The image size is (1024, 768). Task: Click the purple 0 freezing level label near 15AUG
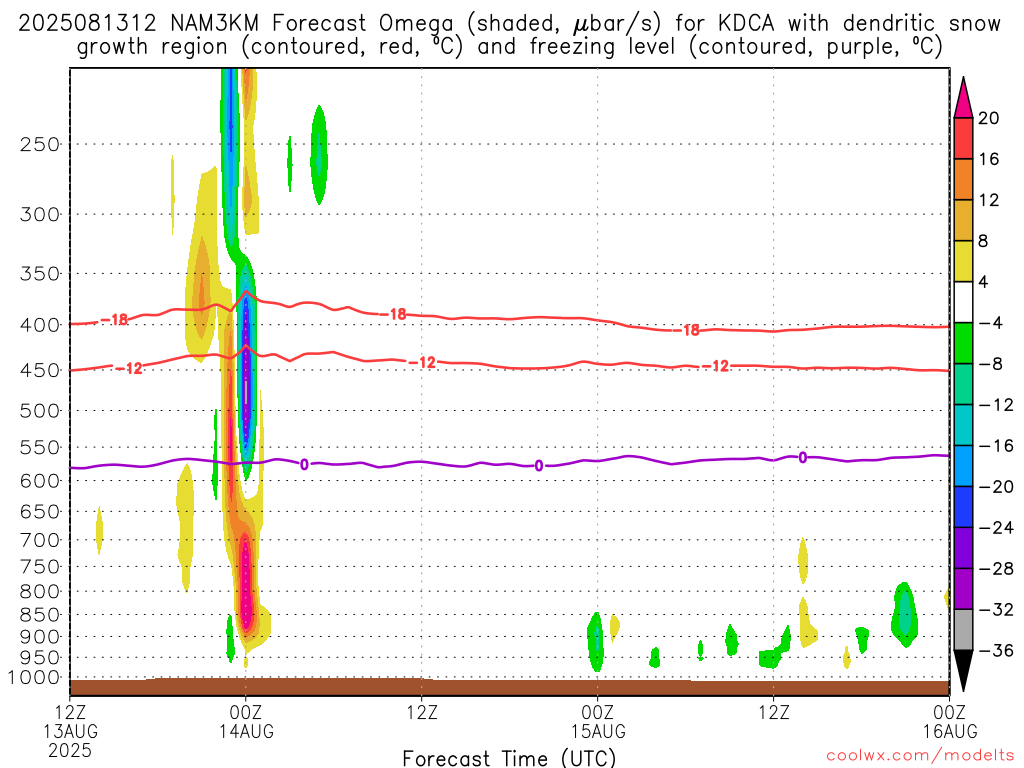(x=539, y=466)
